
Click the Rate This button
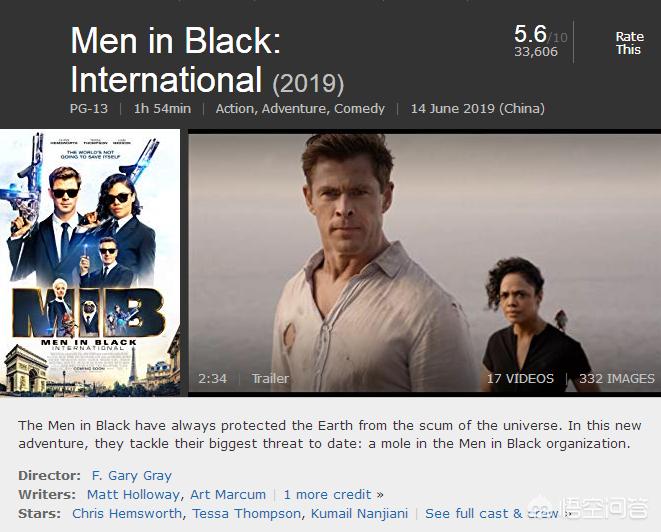629,43
